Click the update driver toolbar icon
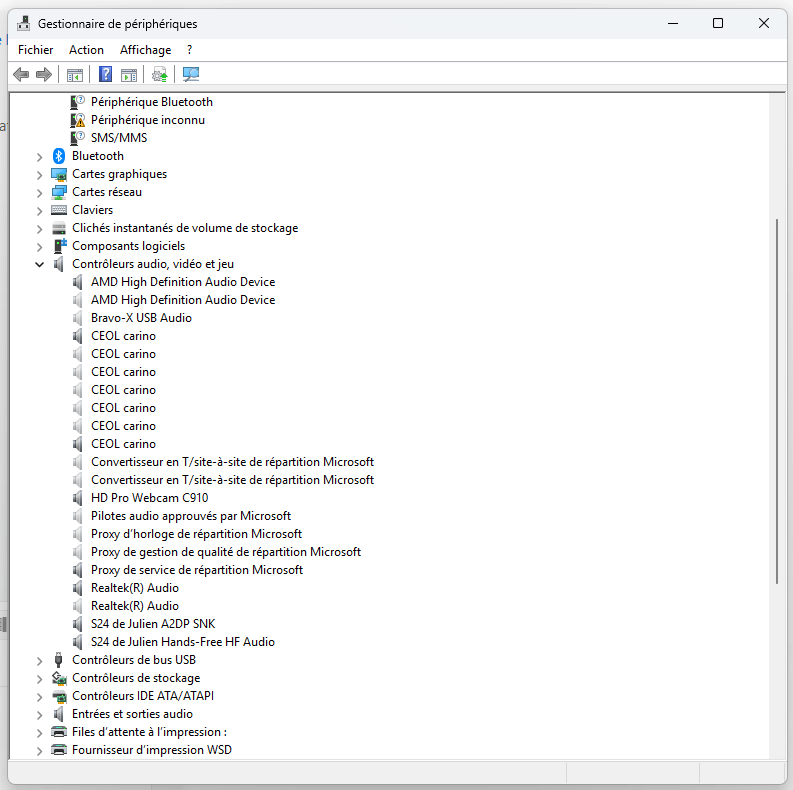 [x=160, y=75]
